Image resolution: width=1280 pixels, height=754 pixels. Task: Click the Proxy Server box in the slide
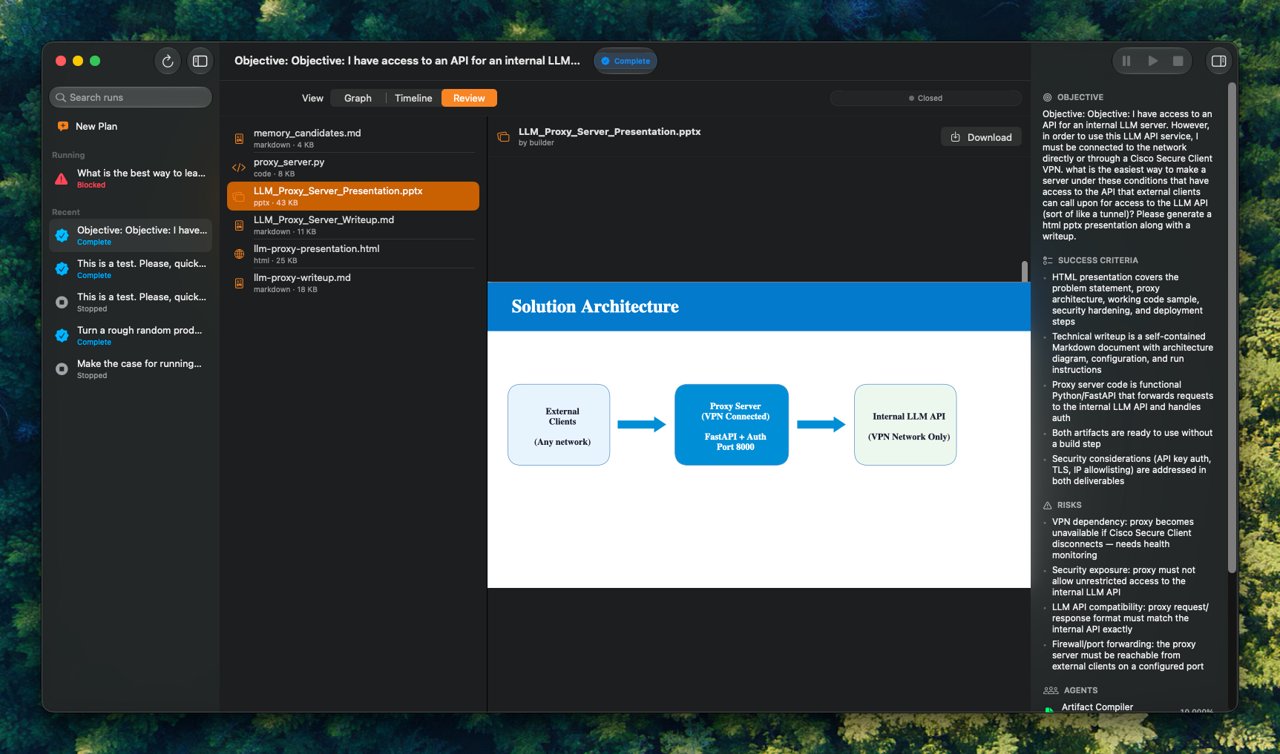coord(732,425)
